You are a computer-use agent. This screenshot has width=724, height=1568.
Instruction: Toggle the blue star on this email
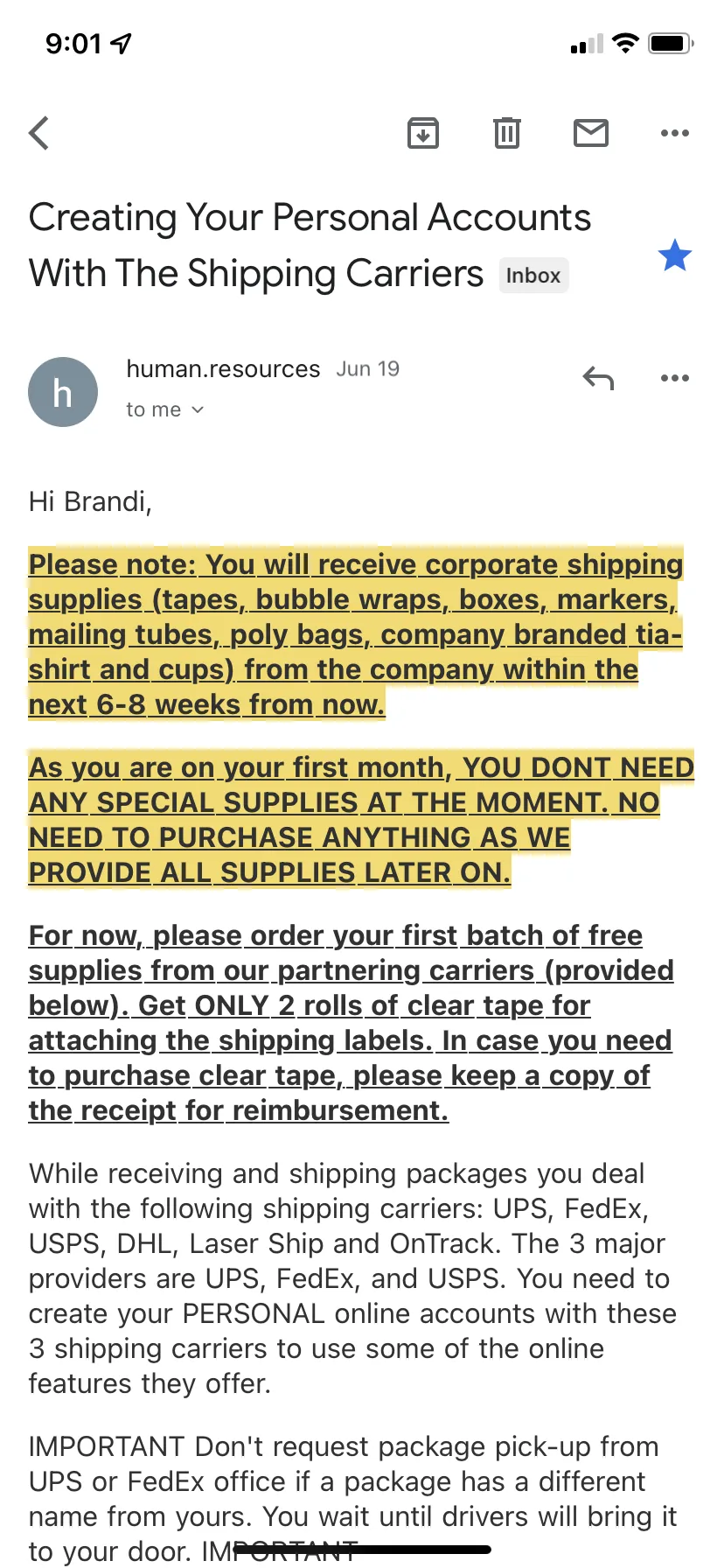(x=675, y=255)
